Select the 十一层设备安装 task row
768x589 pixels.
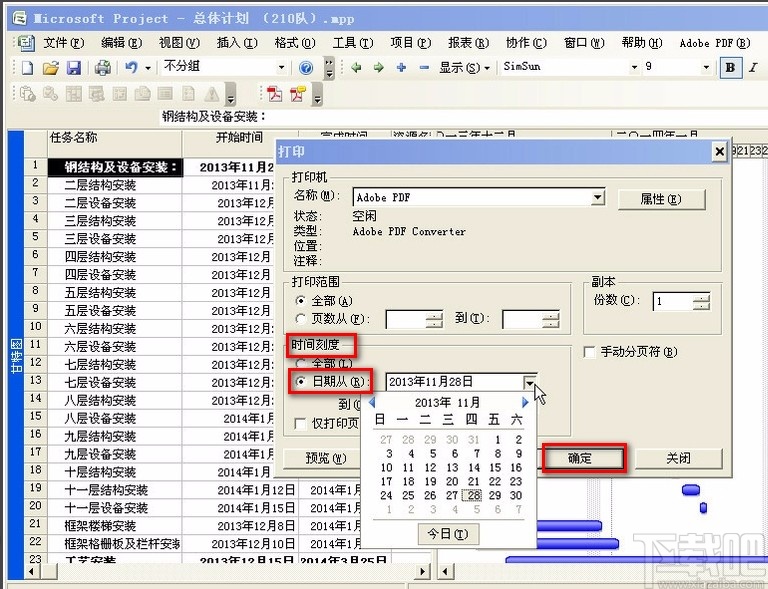coord(106,508)
